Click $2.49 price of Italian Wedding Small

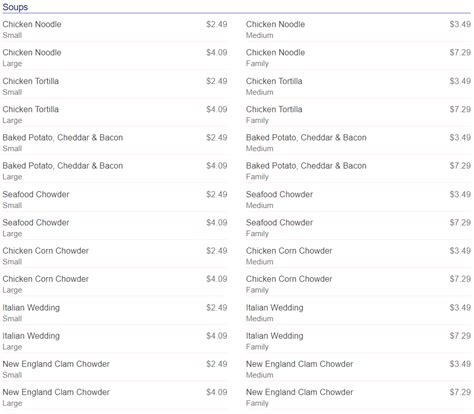coord(217,308)
